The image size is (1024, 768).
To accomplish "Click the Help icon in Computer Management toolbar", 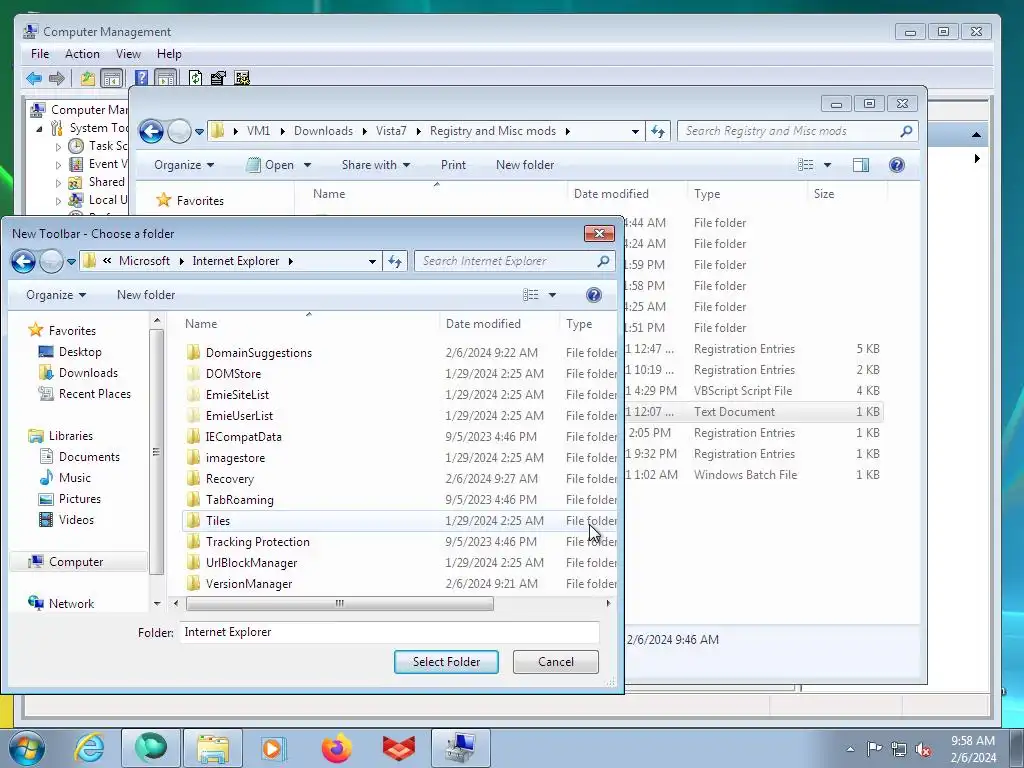I will point(141,78).
